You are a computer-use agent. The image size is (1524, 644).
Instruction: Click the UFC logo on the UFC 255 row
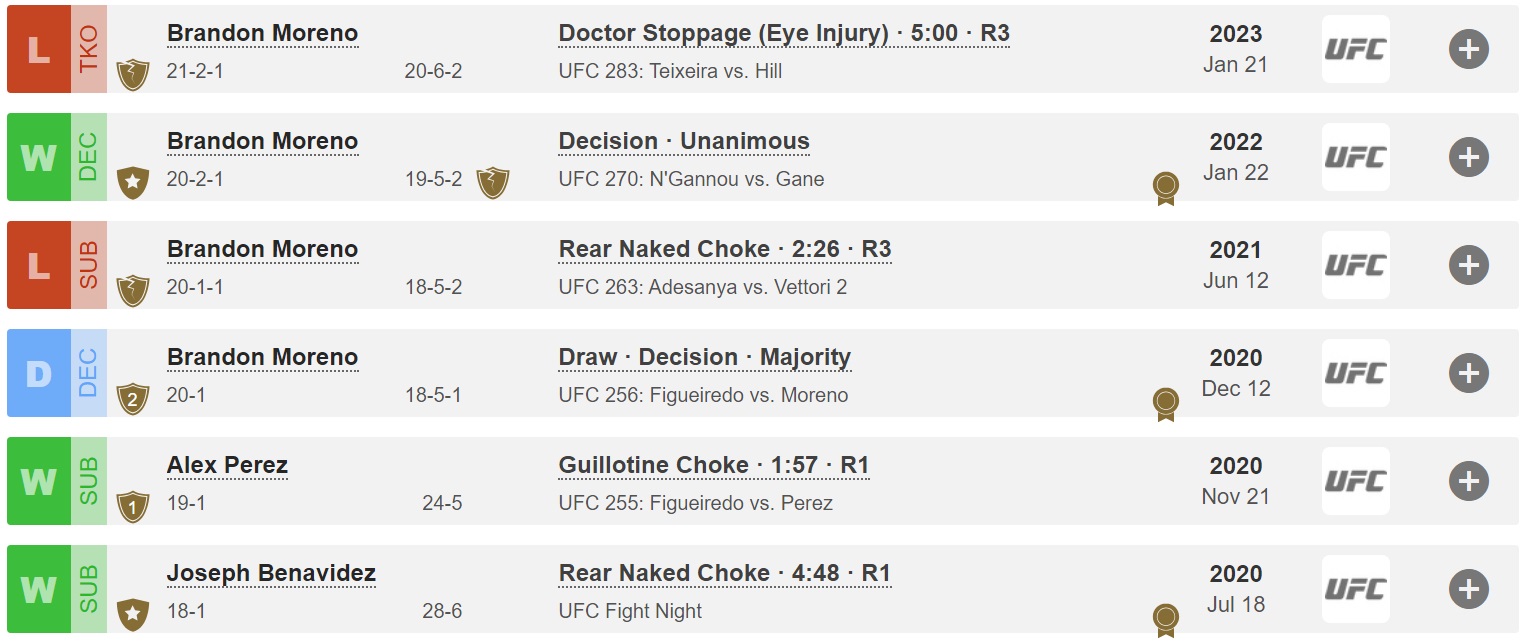(1355, 481)
